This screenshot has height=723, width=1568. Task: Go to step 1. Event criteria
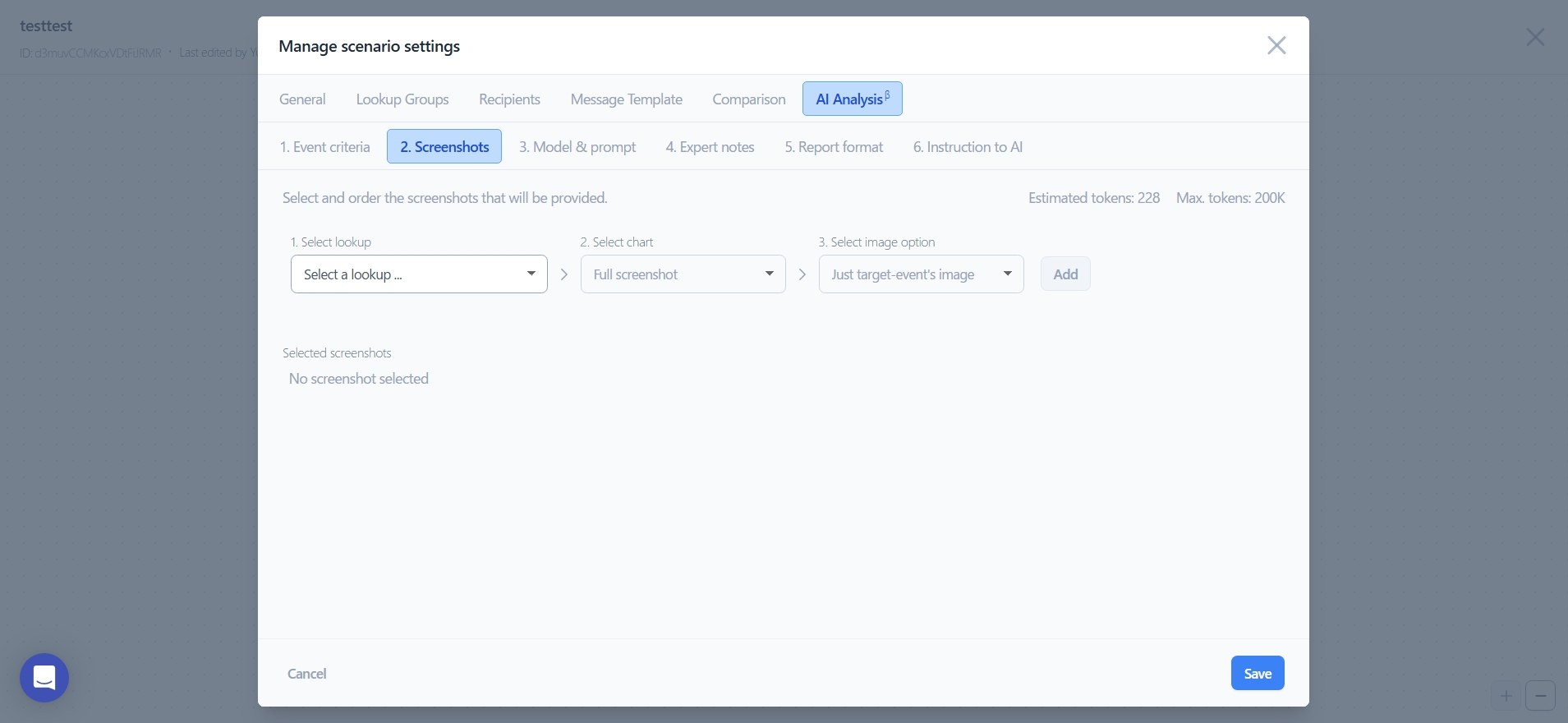pos(324,147)
